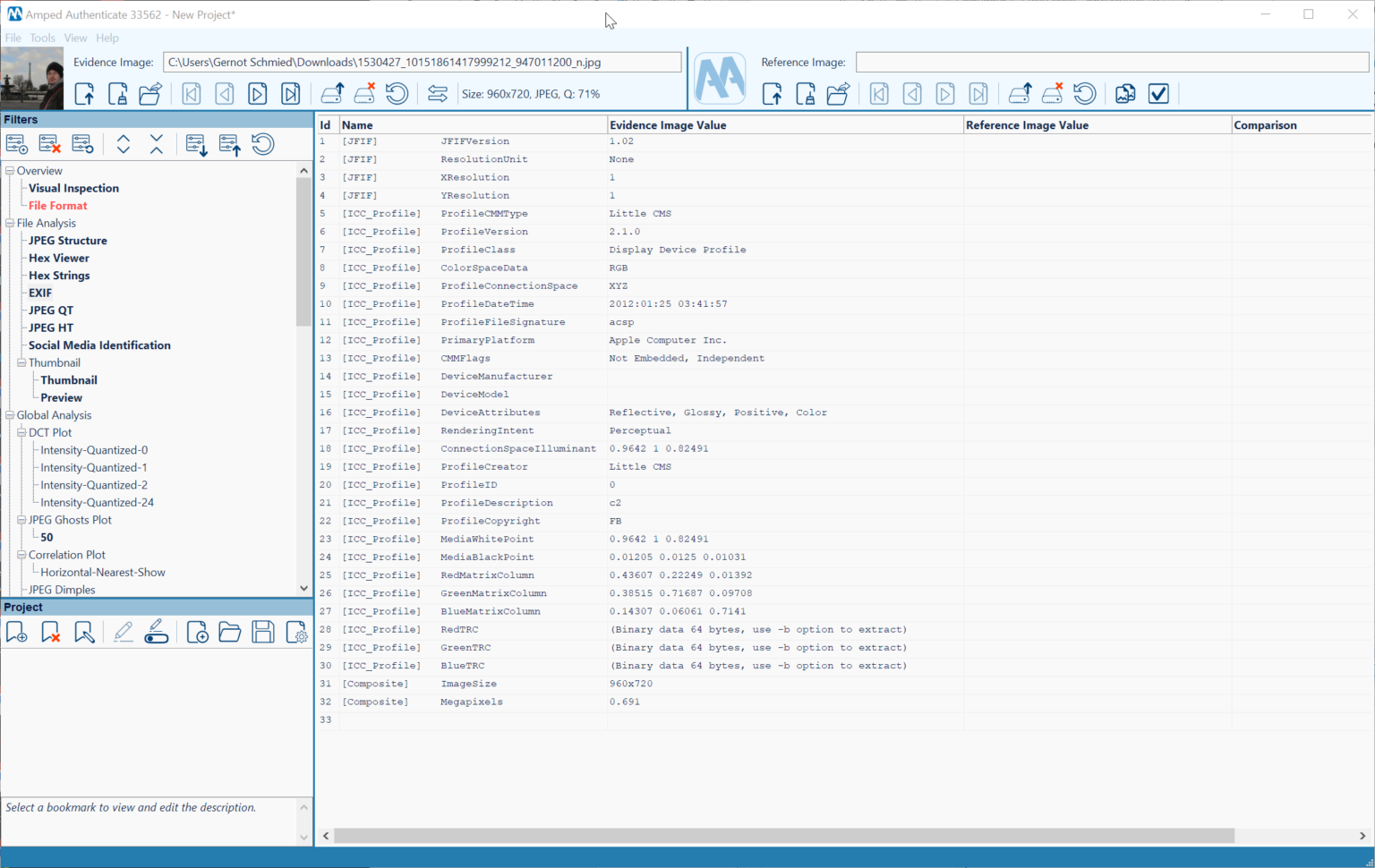Collapse the Thumbnail branch
The width and height of the screenshot is (1375, 868).
20,362
